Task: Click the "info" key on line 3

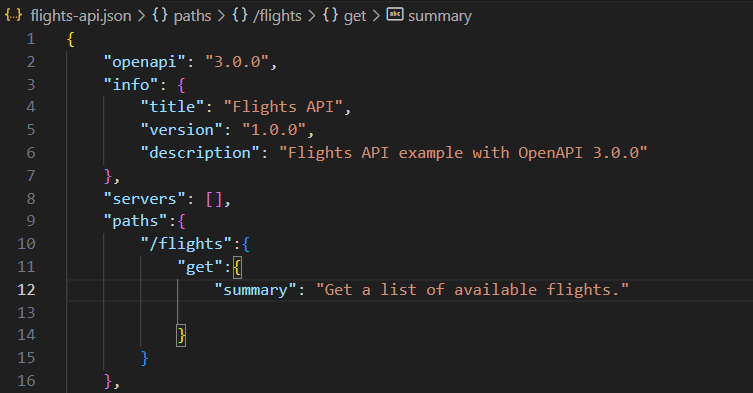Action: coord(131,85)
